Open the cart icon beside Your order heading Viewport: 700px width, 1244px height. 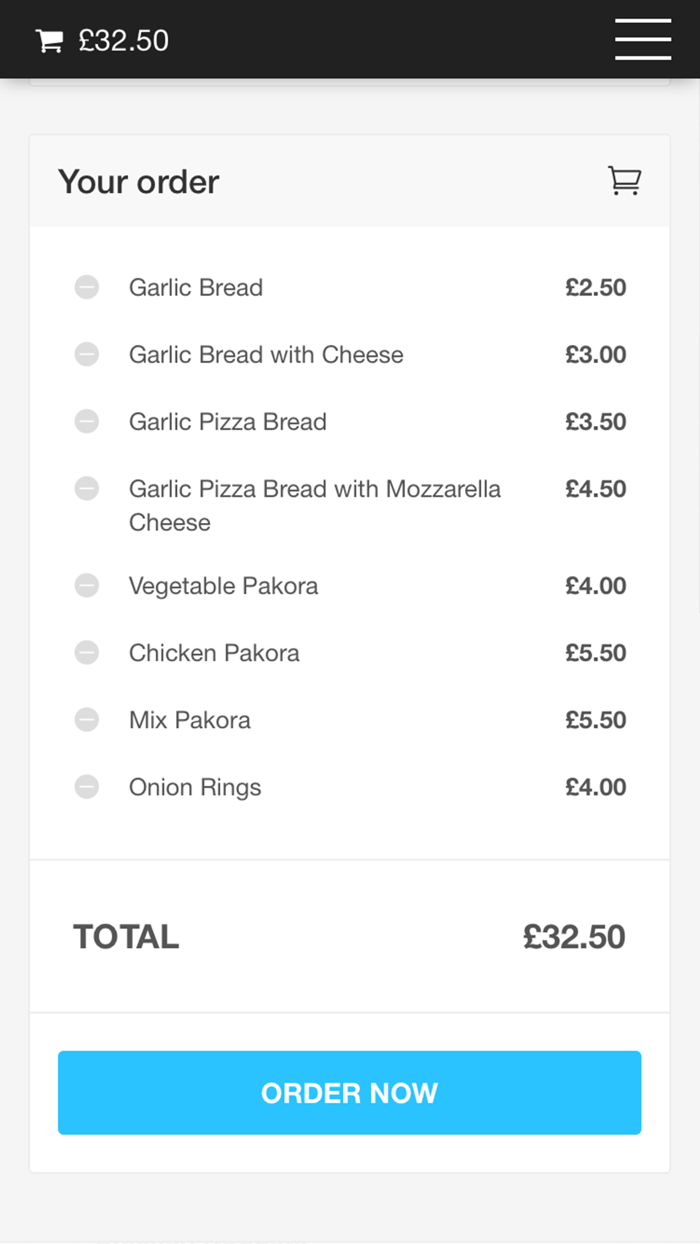(624, 180)
